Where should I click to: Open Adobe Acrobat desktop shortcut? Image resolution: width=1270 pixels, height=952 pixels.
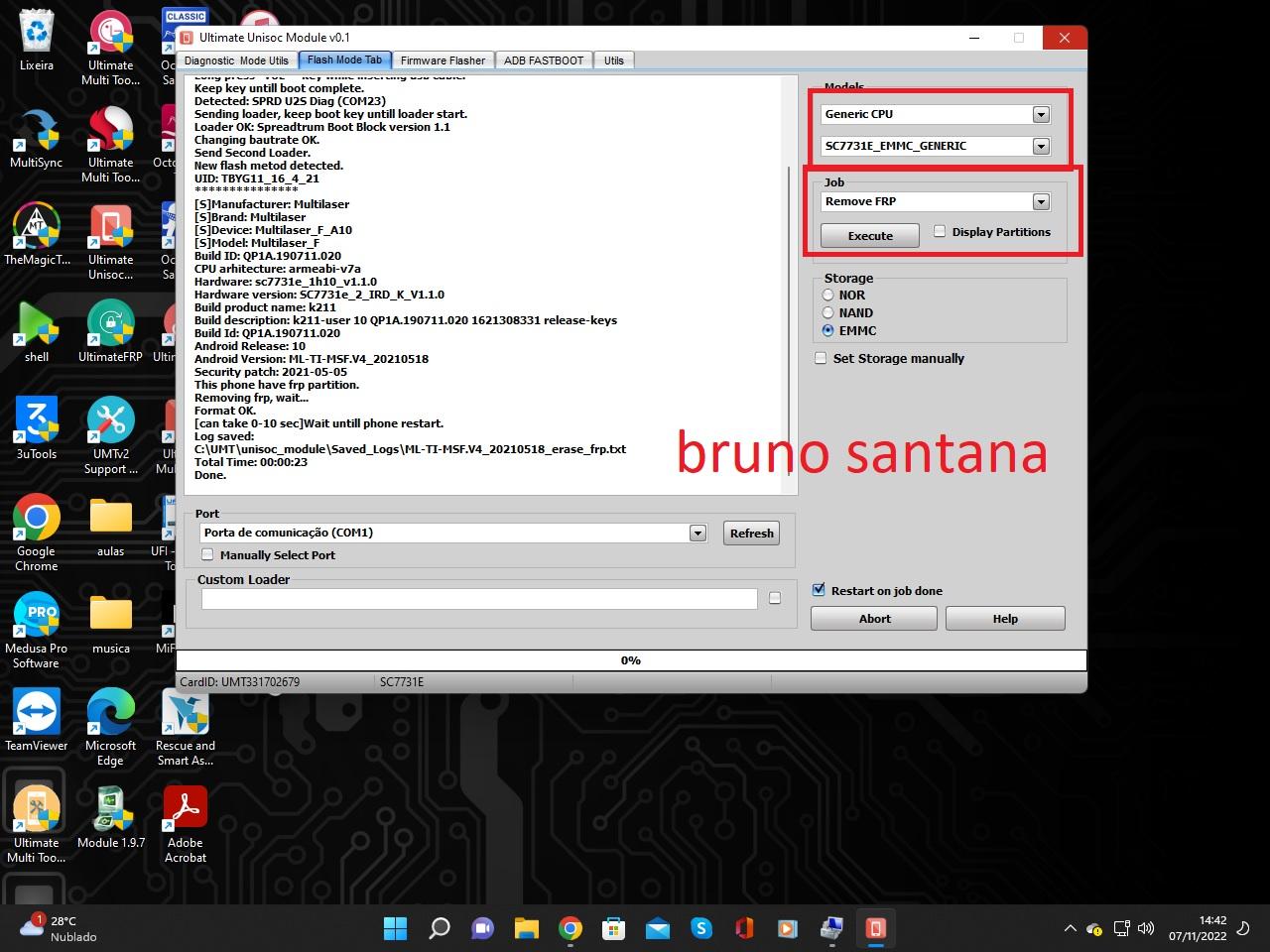(x=186, y=824)
